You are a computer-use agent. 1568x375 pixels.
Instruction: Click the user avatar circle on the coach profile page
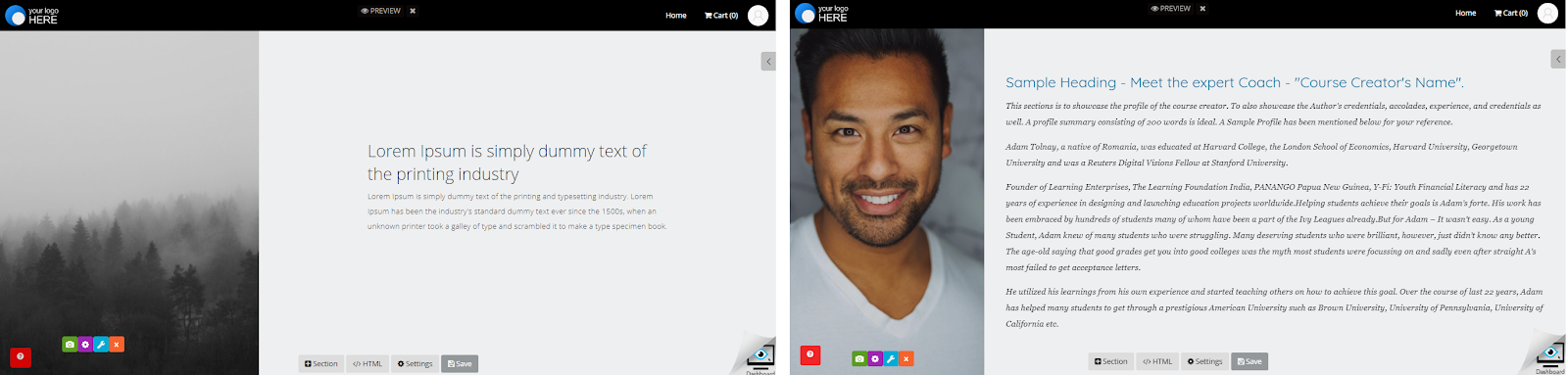1547,14
